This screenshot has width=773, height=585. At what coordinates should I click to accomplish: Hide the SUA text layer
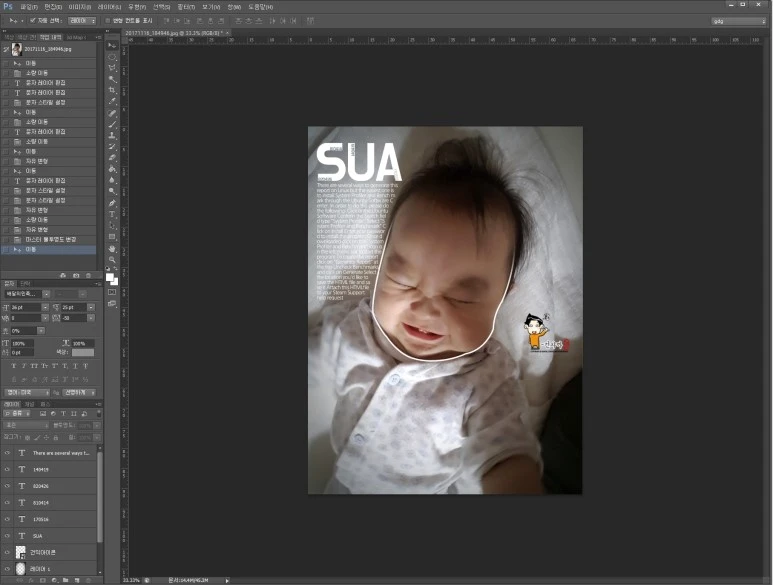[7, 536]
